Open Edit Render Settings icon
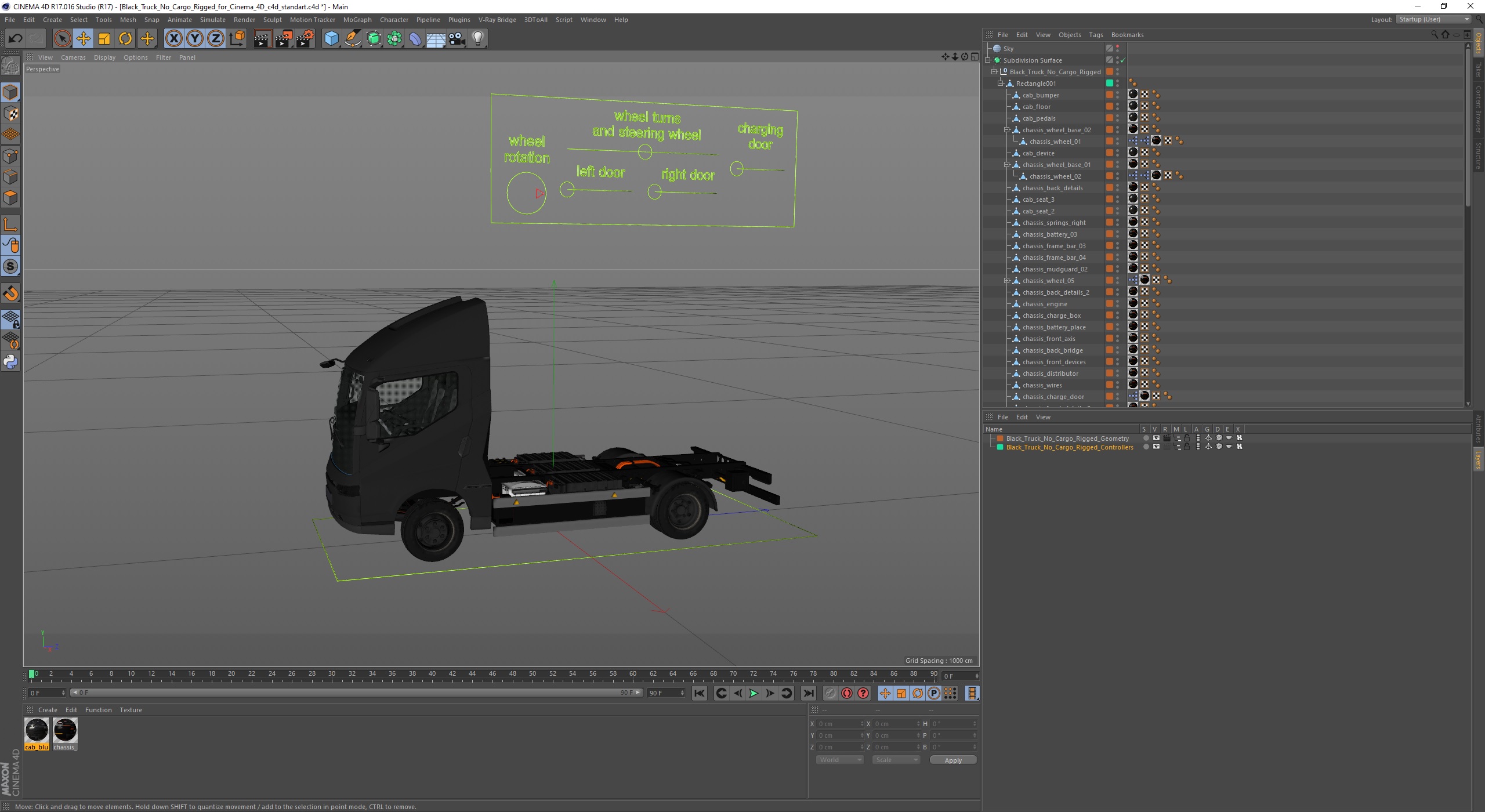The width and height of the screenshot is (1485, 812). coord(305,39)
